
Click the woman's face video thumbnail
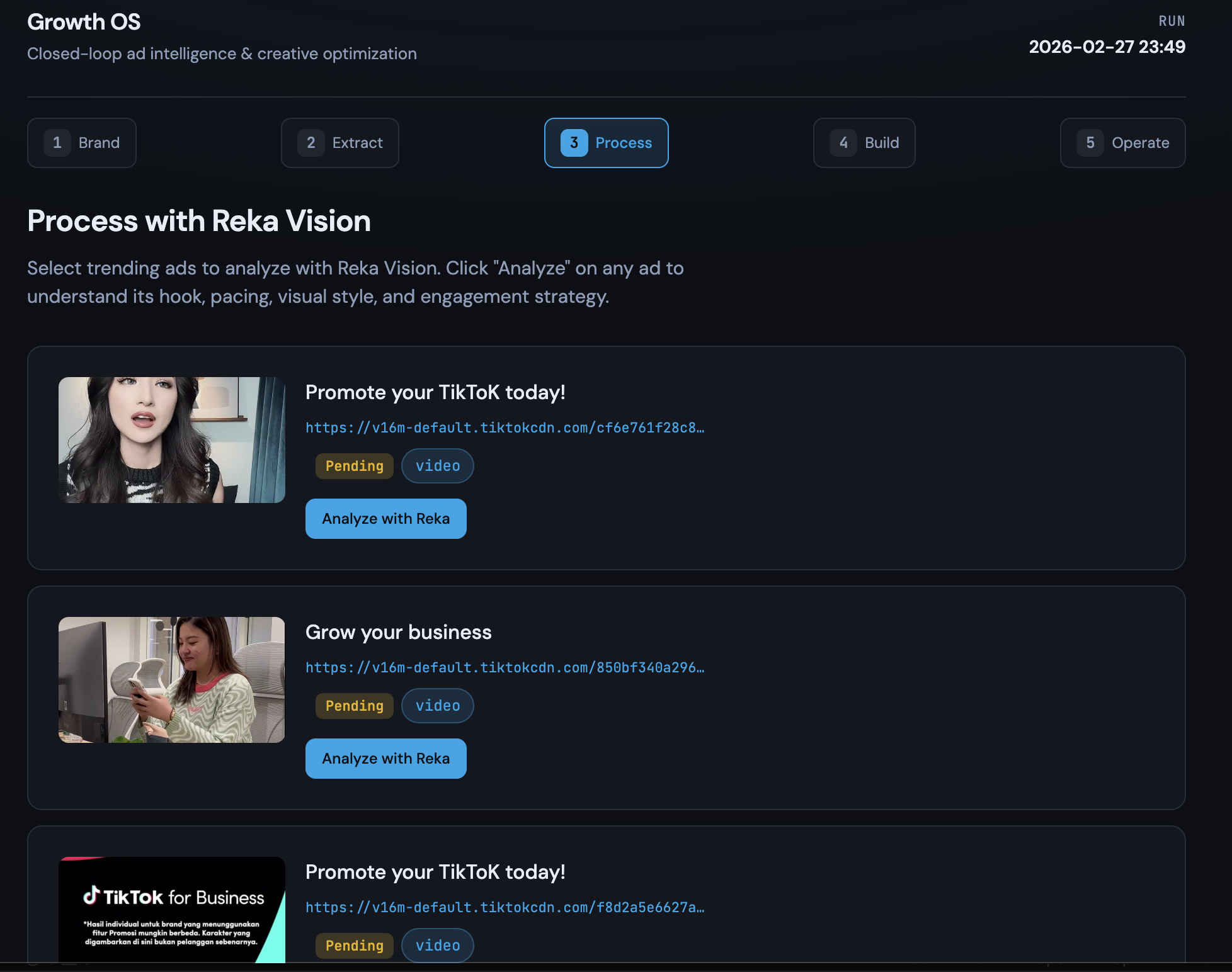coord(172,440)
